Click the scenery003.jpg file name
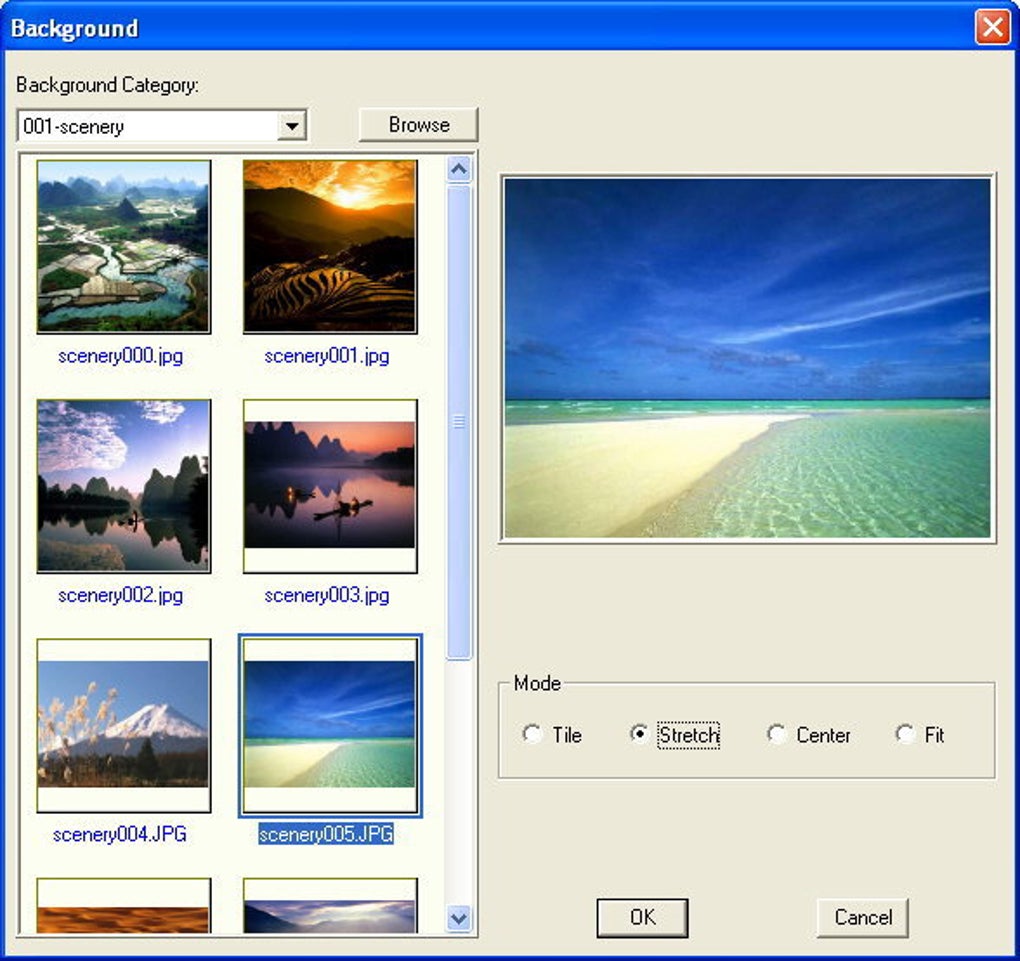 [327, 596]
